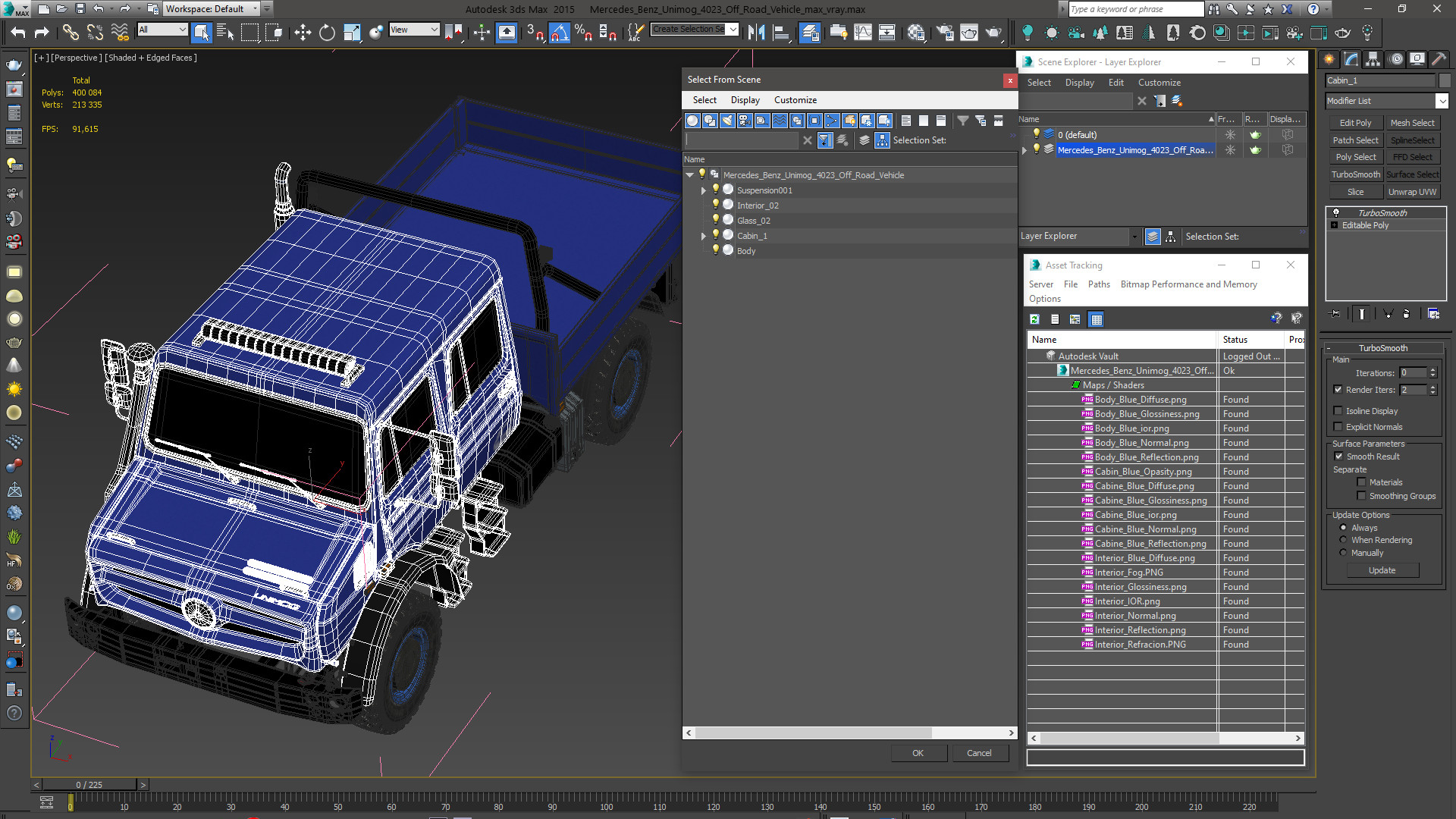Screen dimensions: 1456x819
Task: Click the Mirror tool icon
Action: (x=756, y=32)
